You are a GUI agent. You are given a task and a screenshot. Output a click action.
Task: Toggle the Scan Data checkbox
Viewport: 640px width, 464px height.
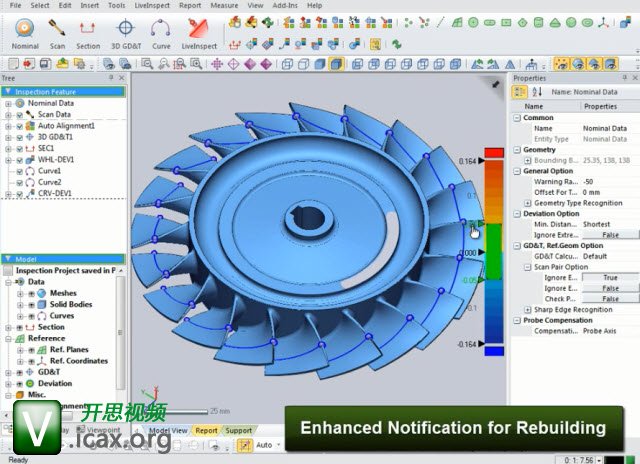point(19,114)
